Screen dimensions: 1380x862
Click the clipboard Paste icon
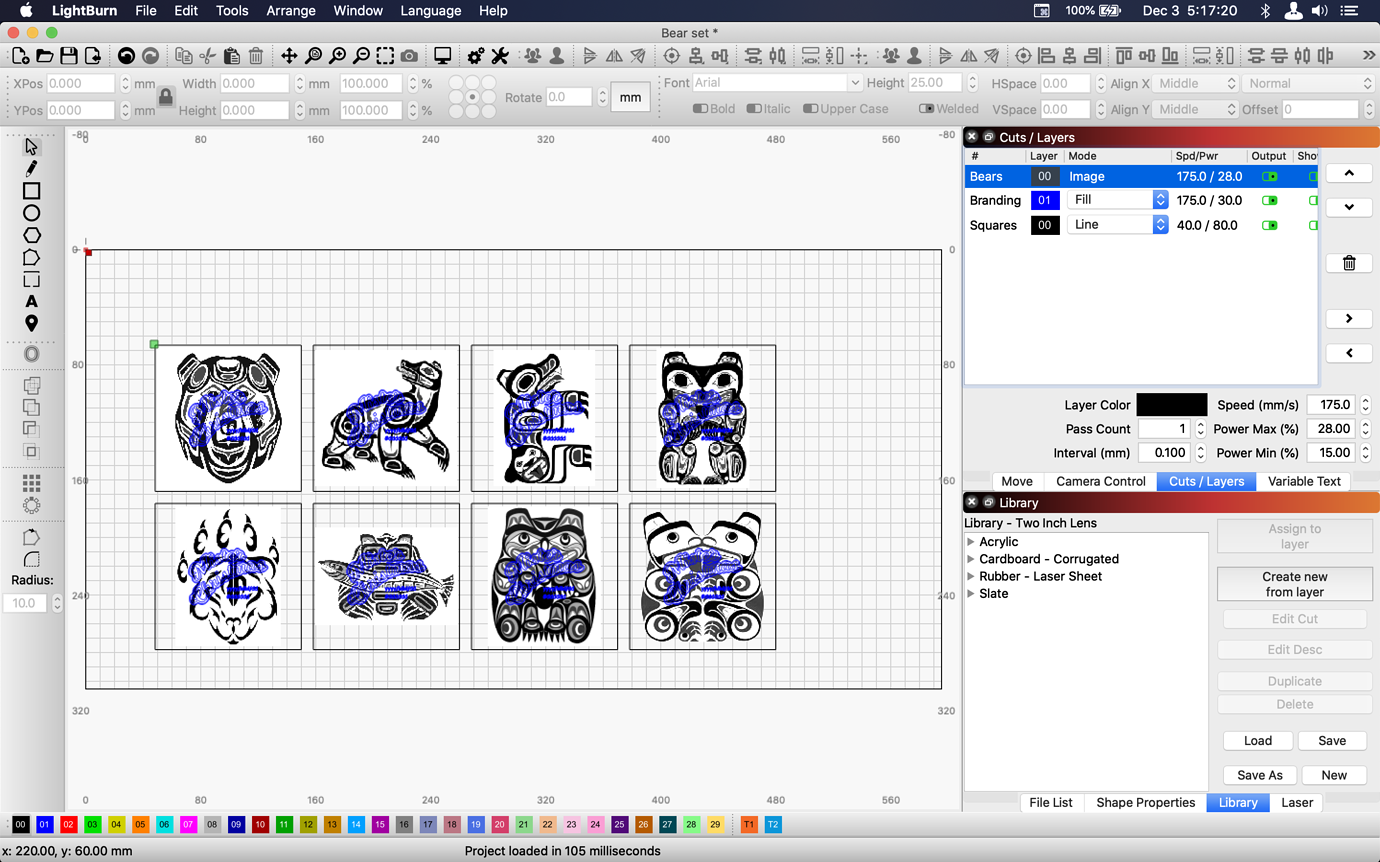[x=232, y=56]
